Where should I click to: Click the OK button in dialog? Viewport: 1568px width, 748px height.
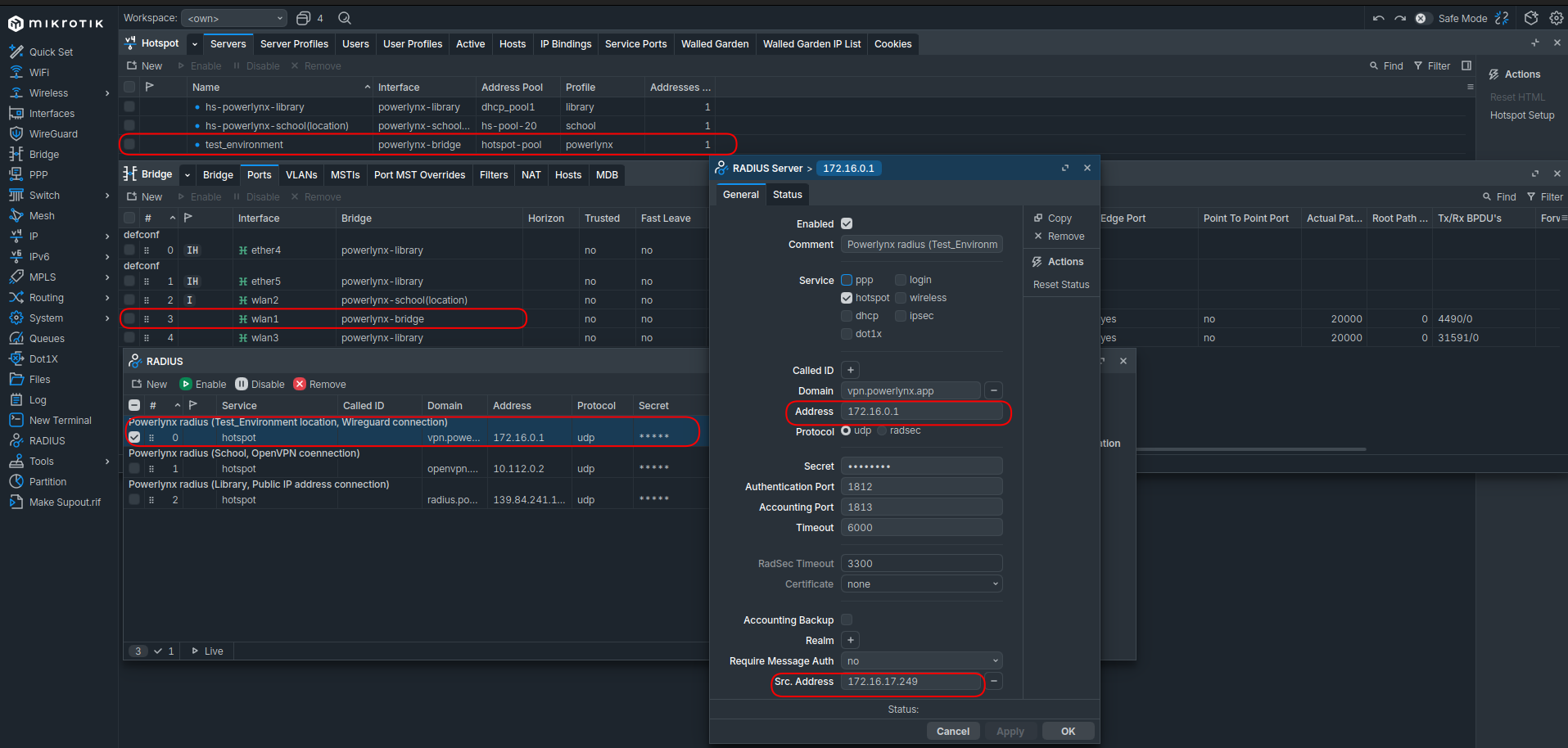coord(1068,732)
